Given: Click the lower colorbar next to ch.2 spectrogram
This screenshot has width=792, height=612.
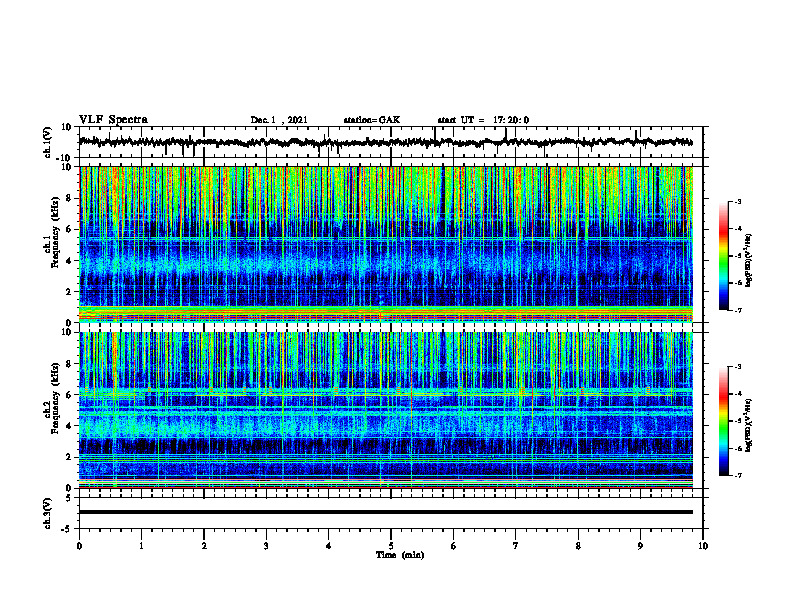Looking at the screenshot, I should tap(723, 421).
